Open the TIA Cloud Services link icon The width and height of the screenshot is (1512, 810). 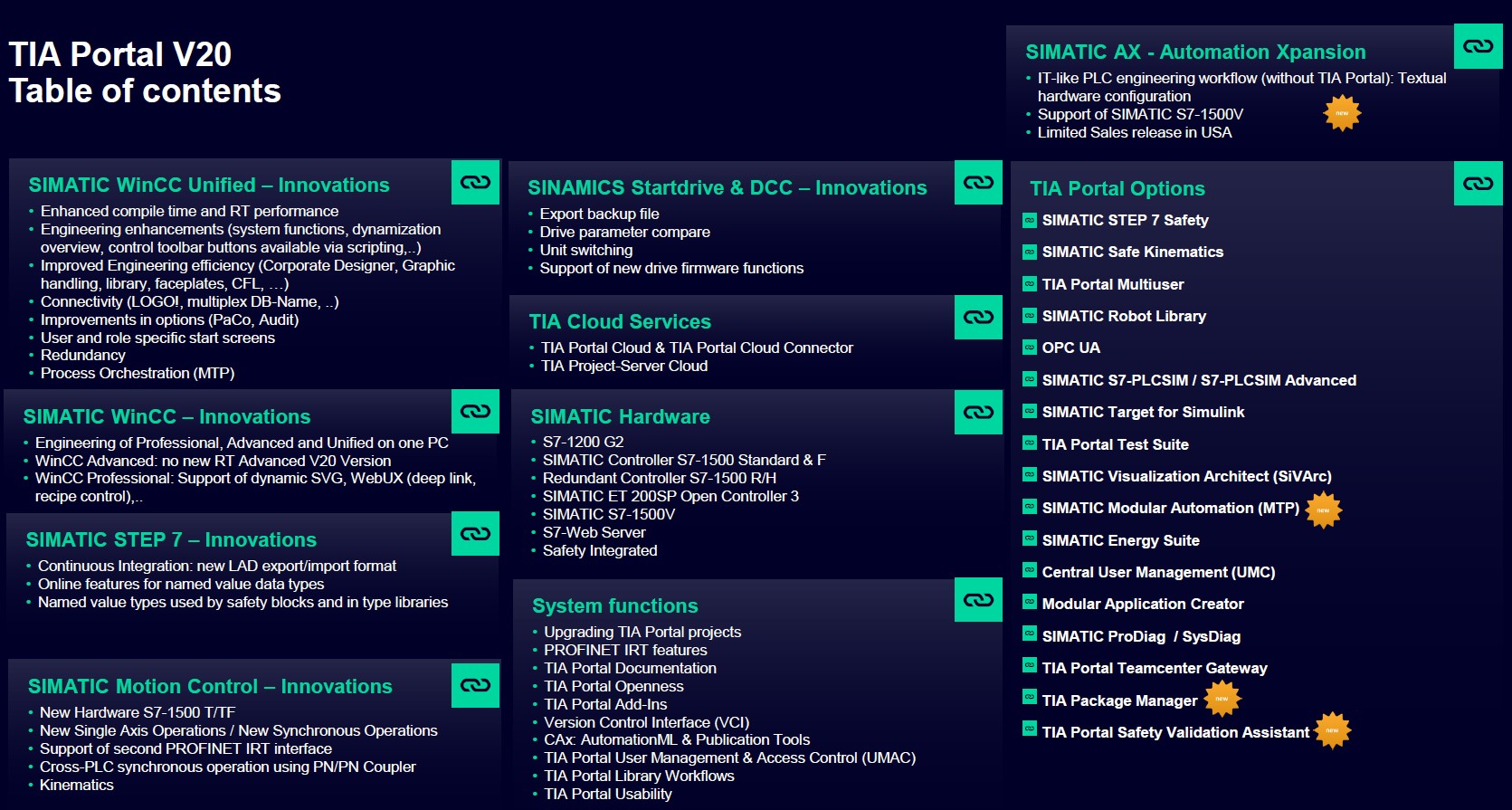tap(978, 317)
